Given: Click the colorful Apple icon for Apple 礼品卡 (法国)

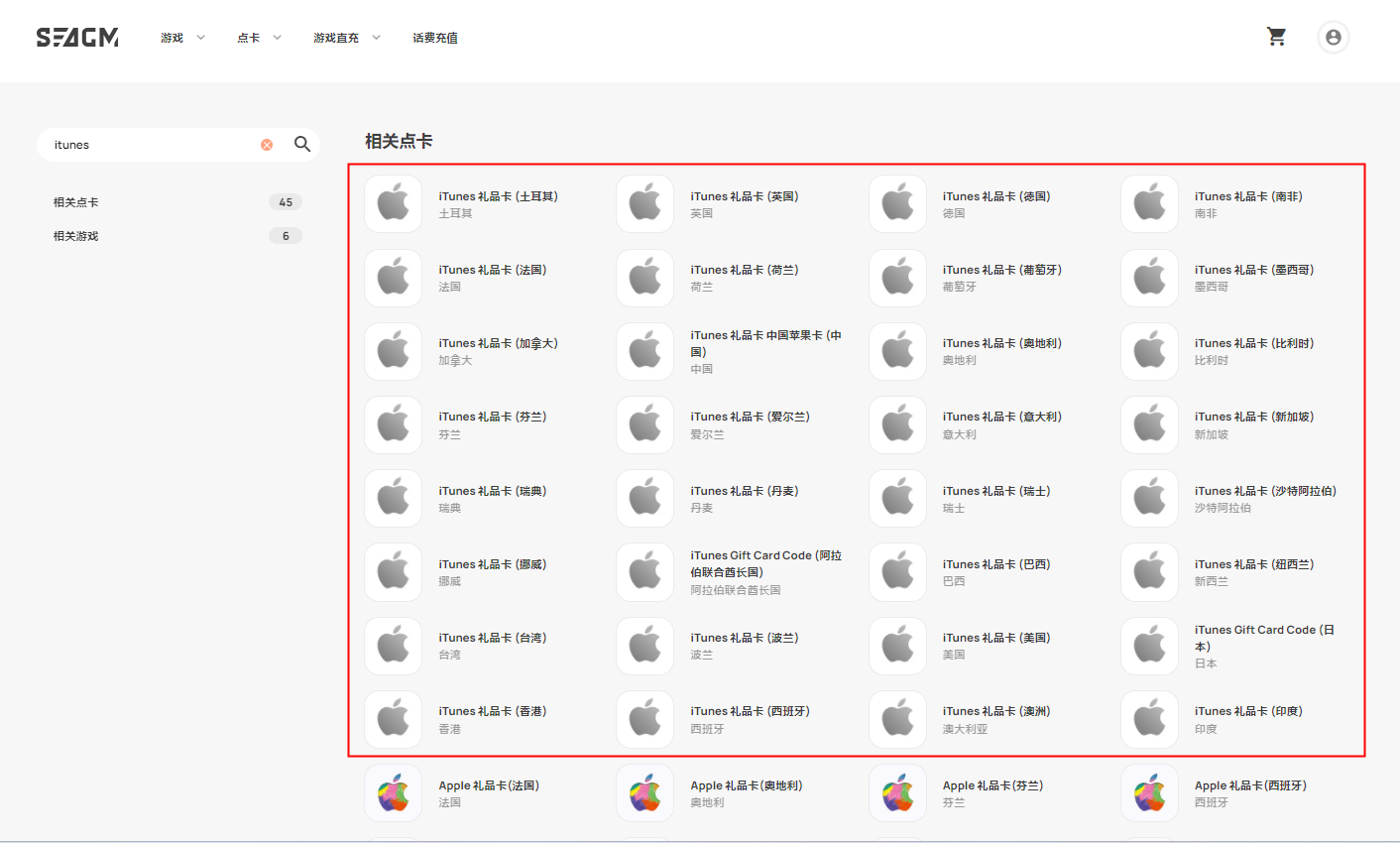Looking at the screenshot, I should [394, 793].
